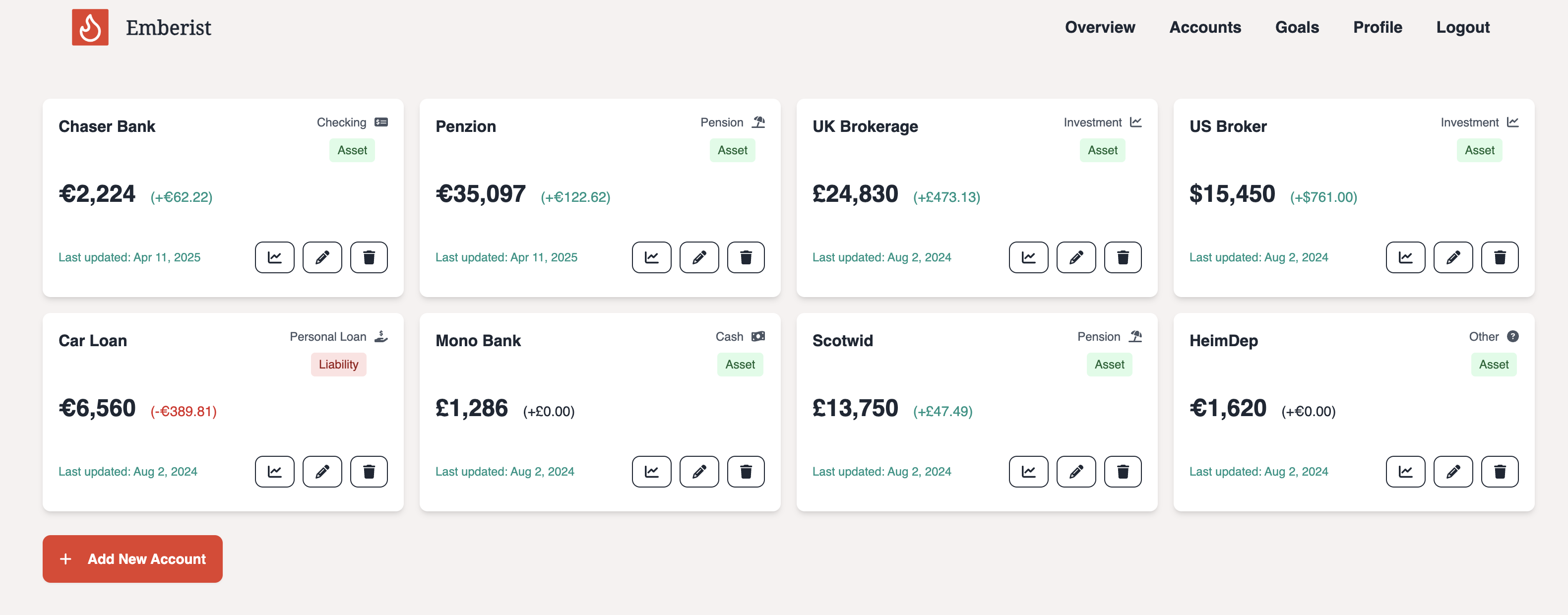This screenshot has width=1568, height=615.
Task: Open the Profile page
Action: [1377, 27]
